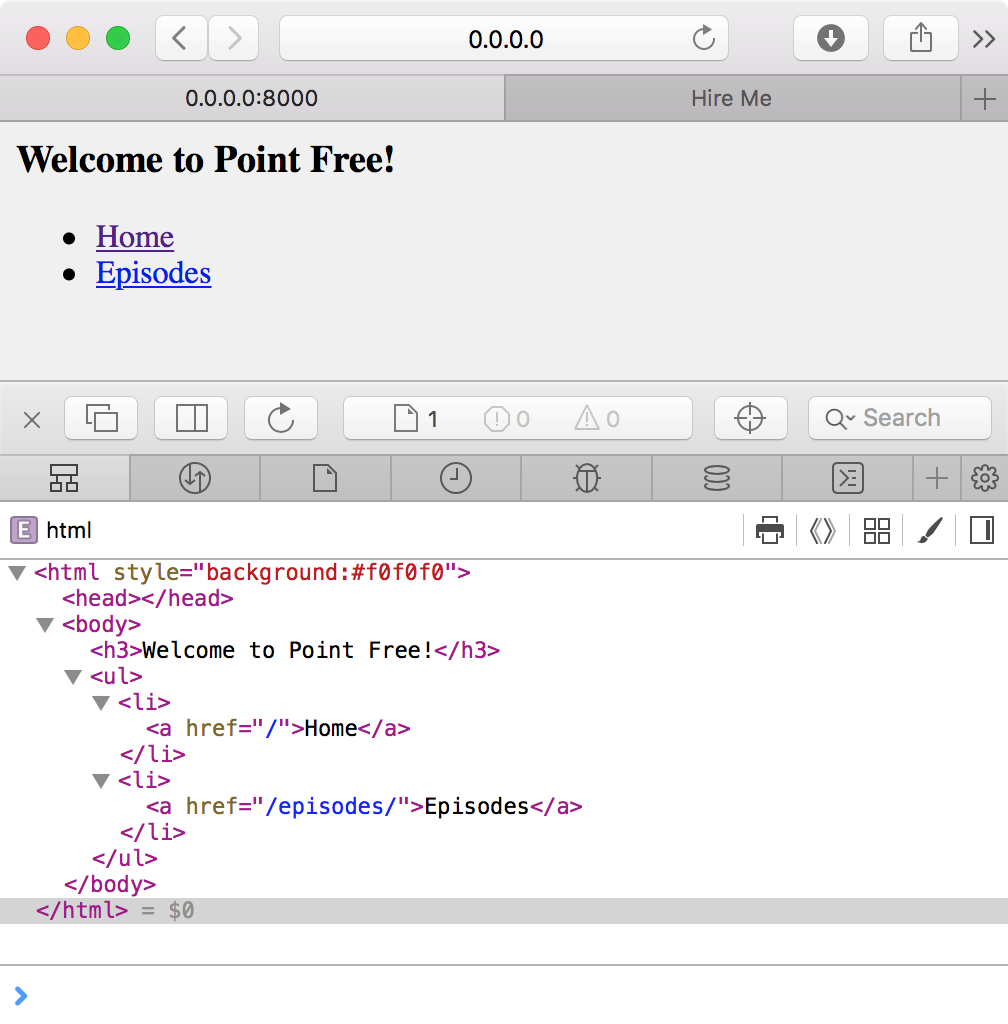This screenshot has width=1008, height=1024.
Task: Follow the Episodes link on the page
Action: tap(153, 273)
